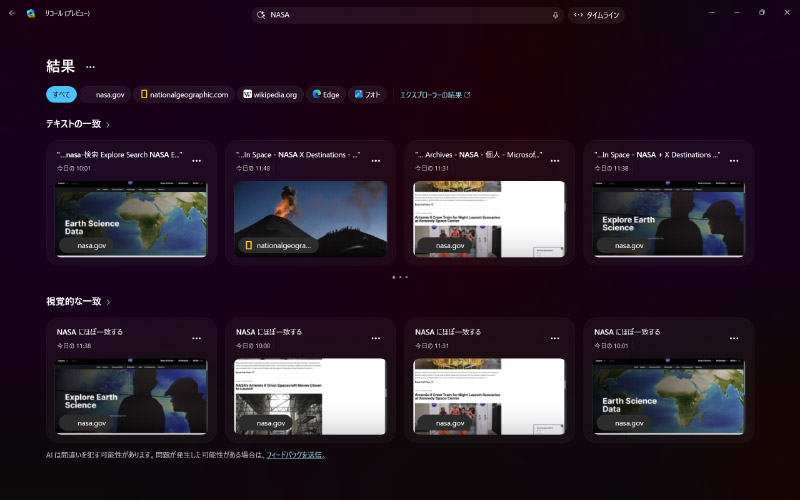Open the Orion Spacecraft article thumbnail in visual matches
This screenshot has width=800, height=500.
[310, 396]
